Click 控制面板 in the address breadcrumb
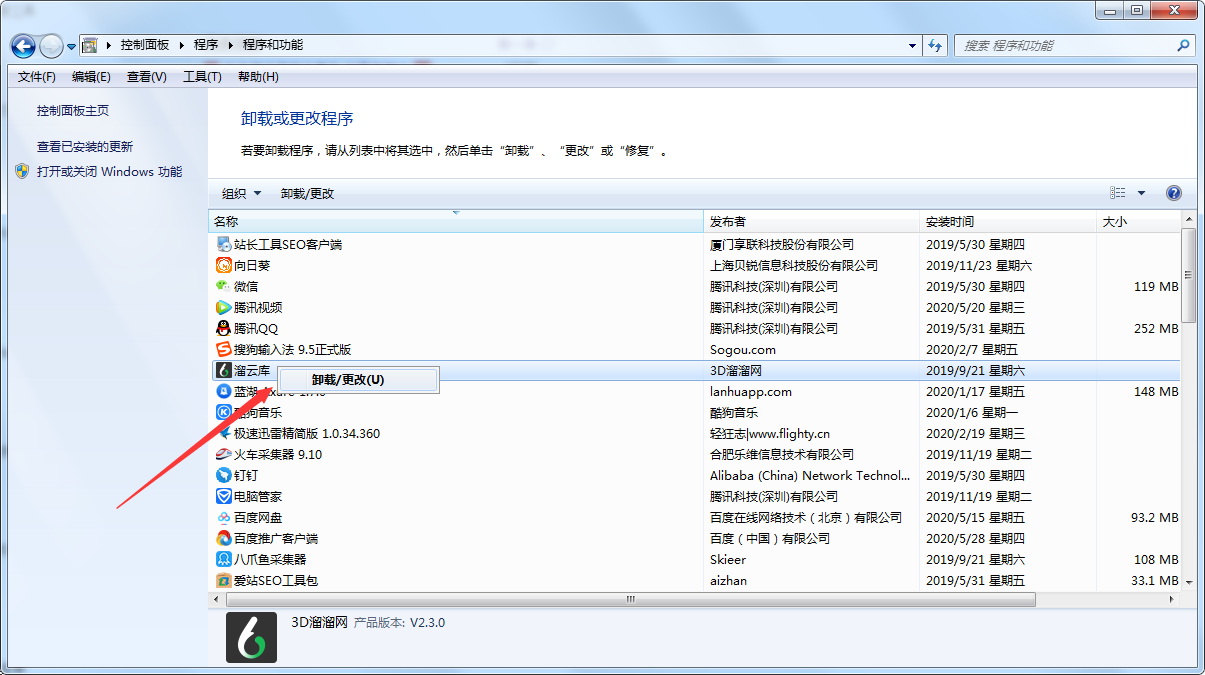The height and width of the screenshot is (675, 1205). (x=145, y=45)
